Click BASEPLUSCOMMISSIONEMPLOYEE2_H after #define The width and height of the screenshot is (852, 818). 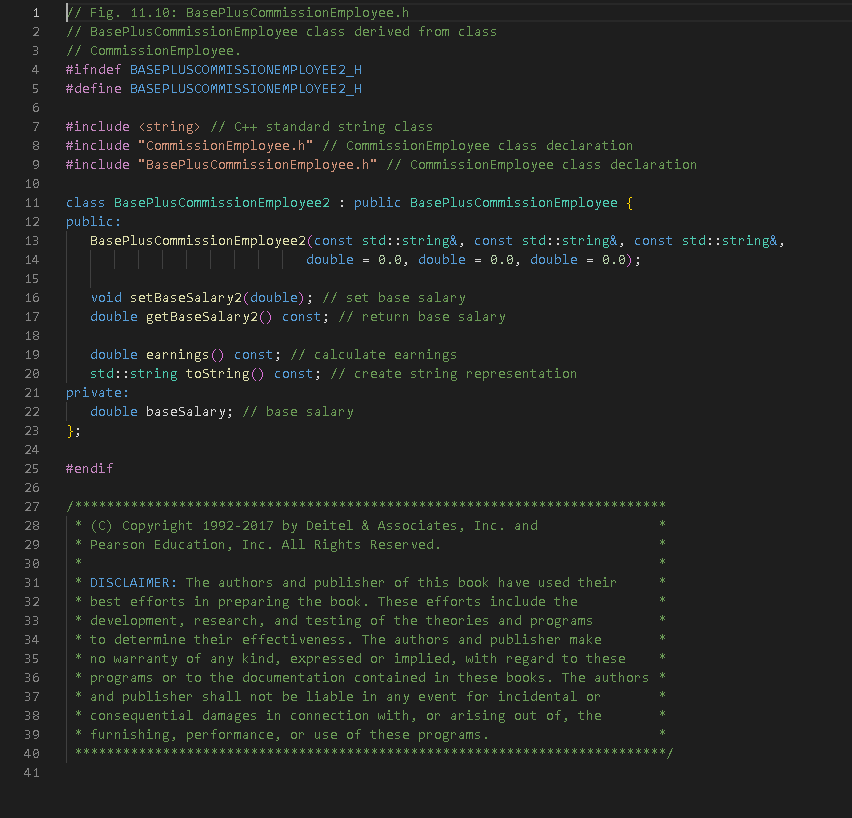coord(246,89)
